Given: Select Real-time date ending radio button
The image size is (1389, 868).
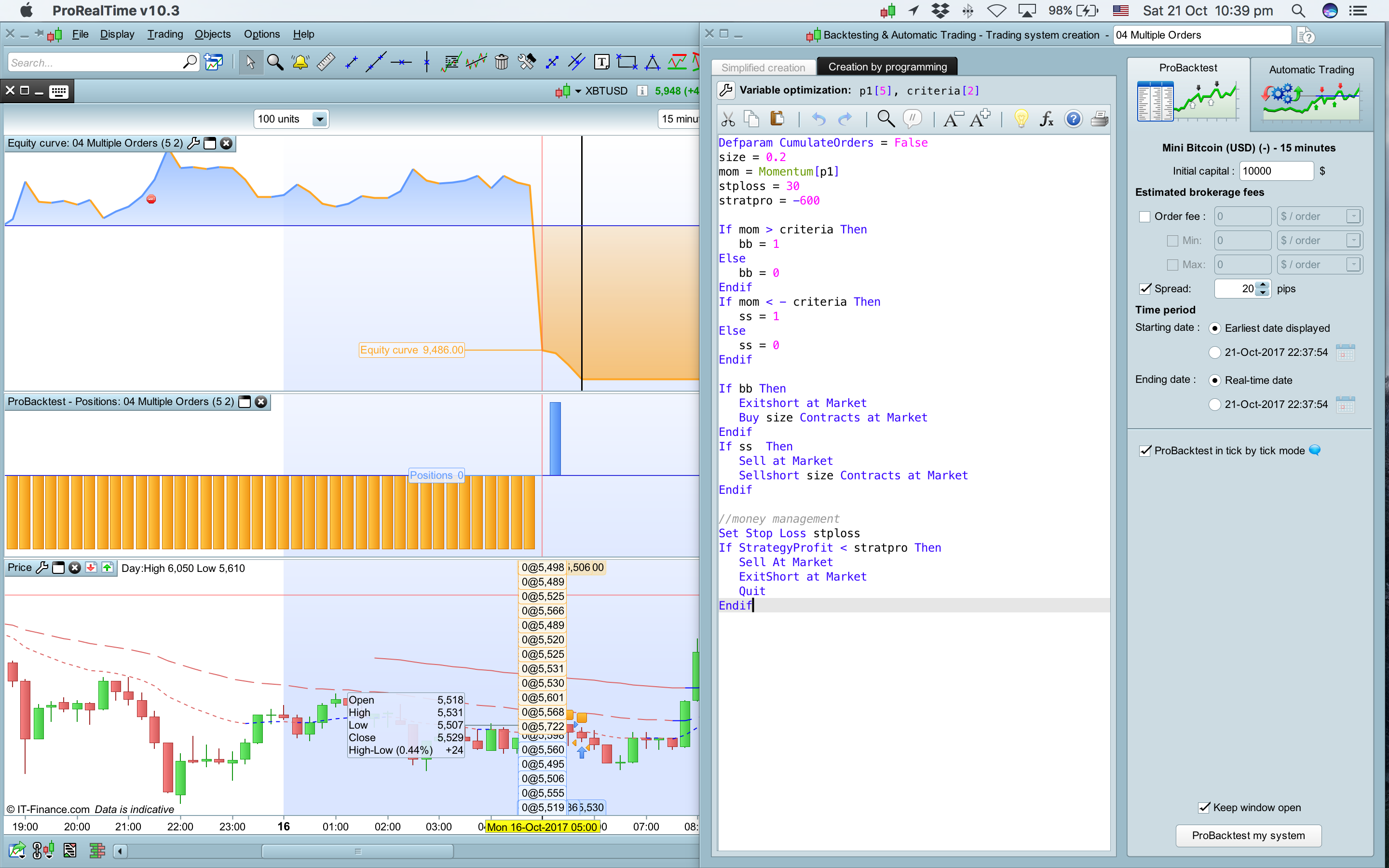Looking at the screenshot, I should [1214, 380].
